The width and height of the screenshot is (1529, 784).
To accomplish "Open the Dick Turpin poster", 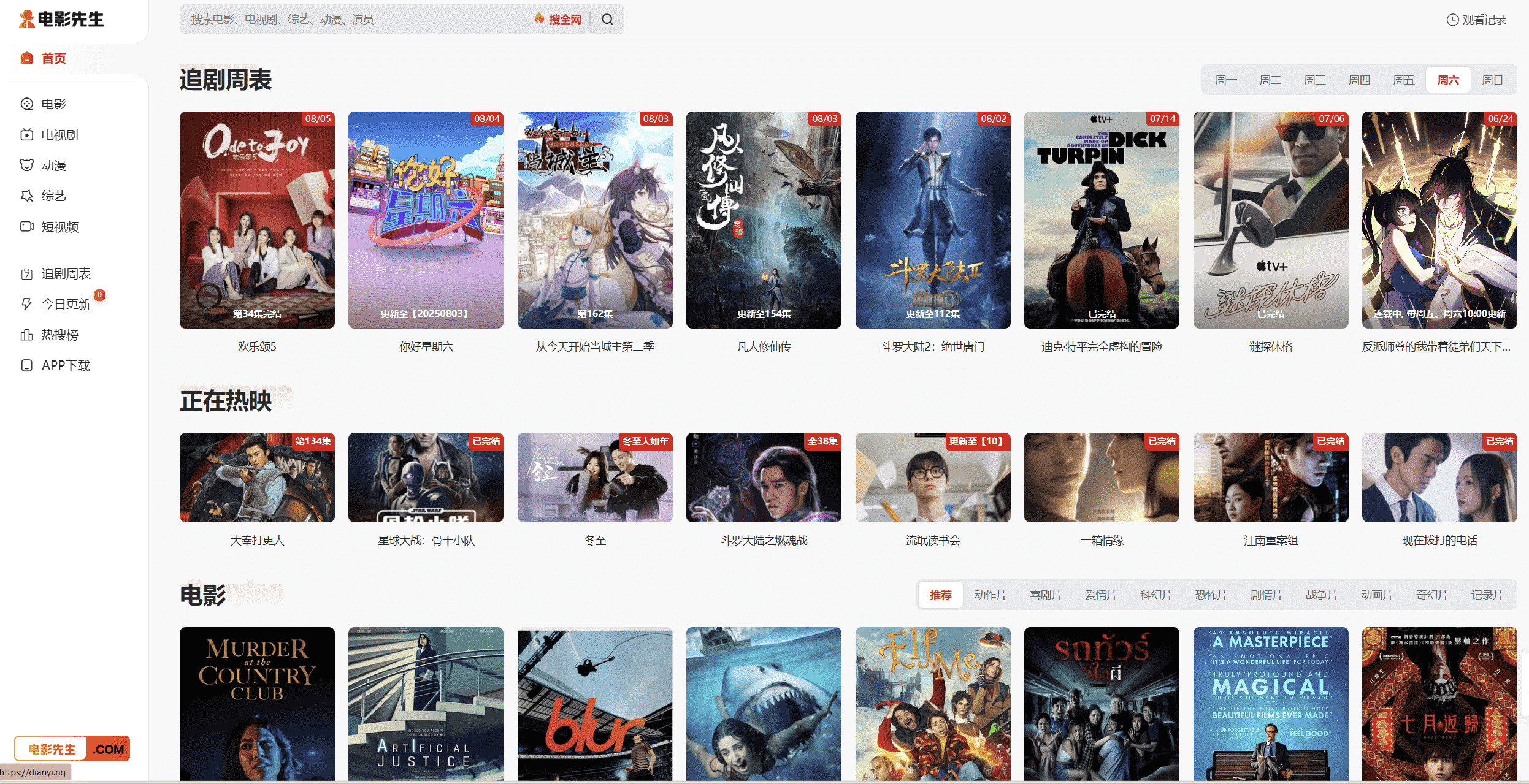I will pyautogui.click(x=1102, y=220).
